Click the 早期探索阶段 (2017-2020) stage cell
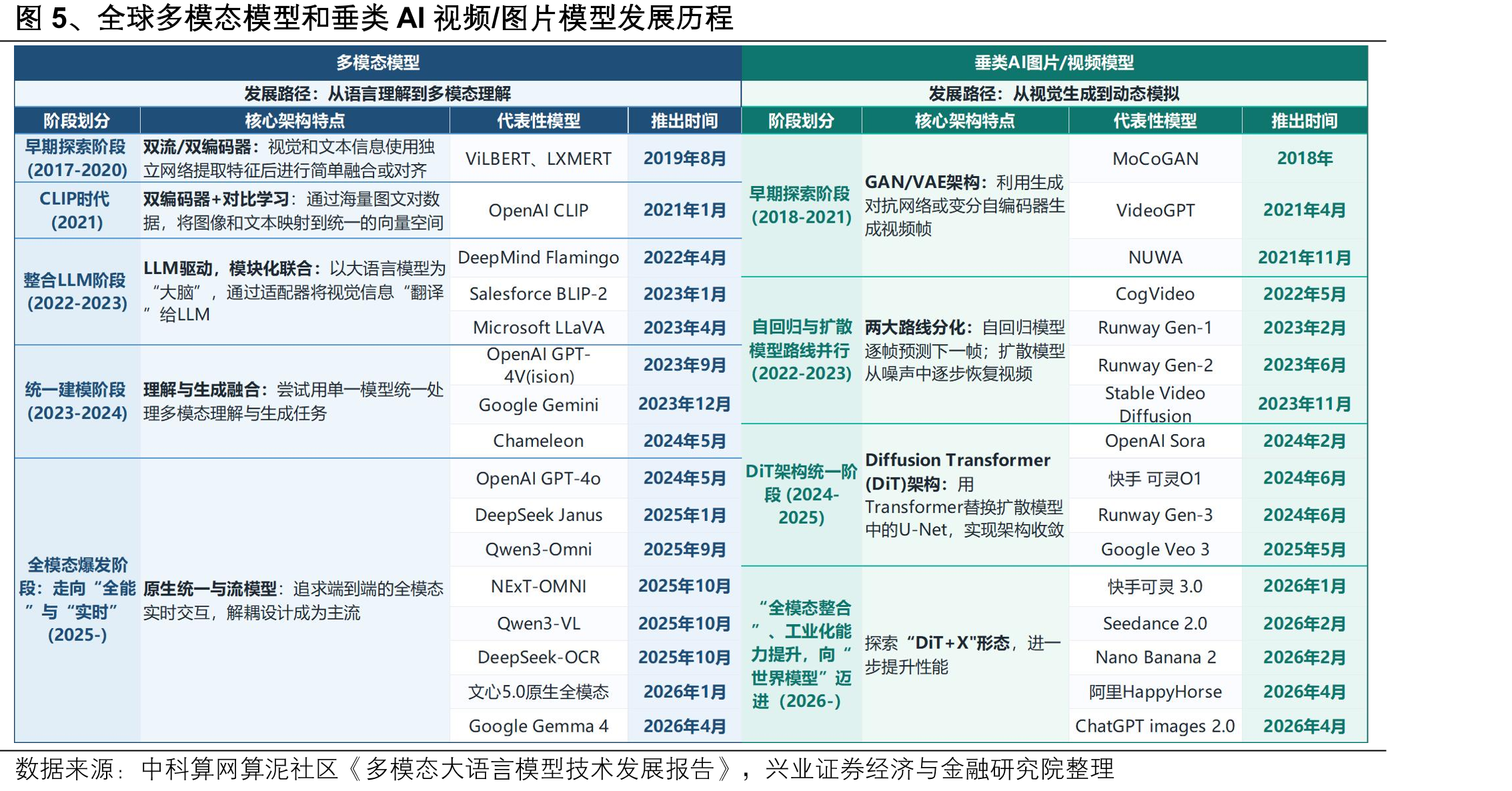 pos(77,159)
